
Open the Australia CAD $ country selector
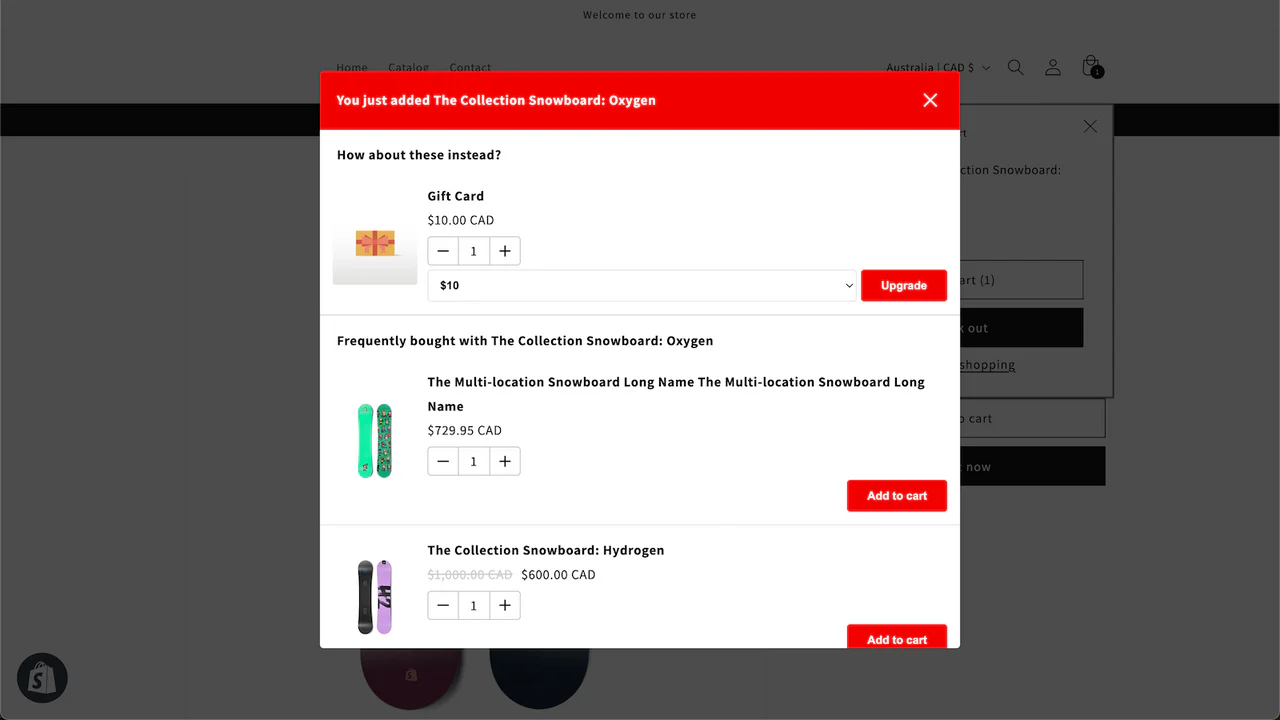click(x=937, y=67)
